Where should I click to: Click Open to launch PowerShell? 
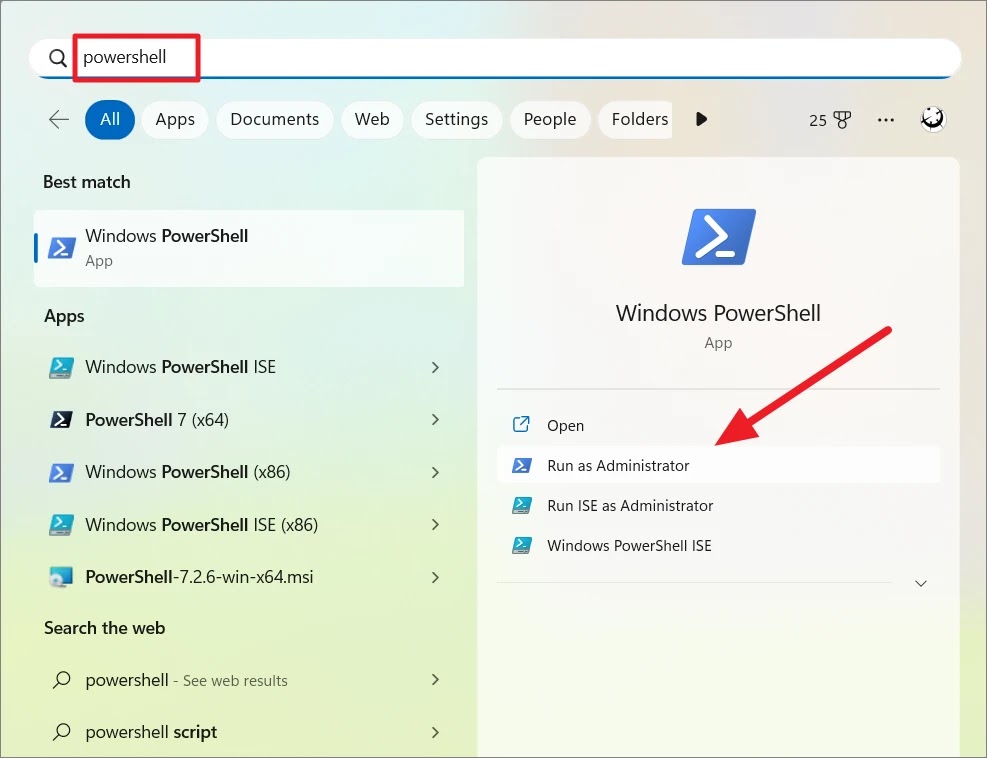[564, 425]
